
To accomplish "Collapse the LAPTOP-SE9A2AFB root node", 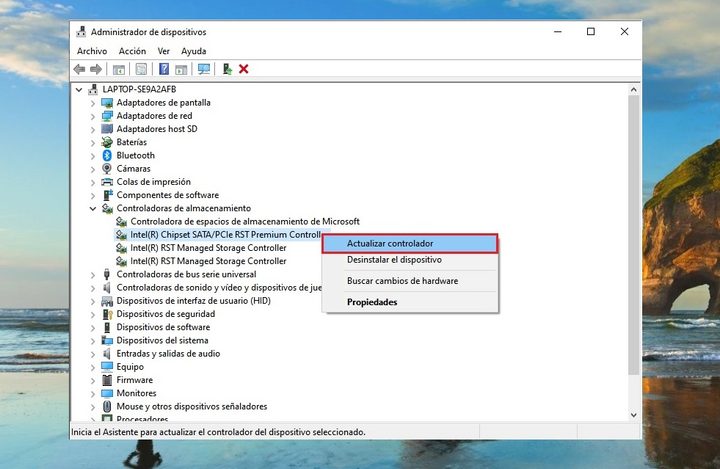I will (x=79, y=90).
